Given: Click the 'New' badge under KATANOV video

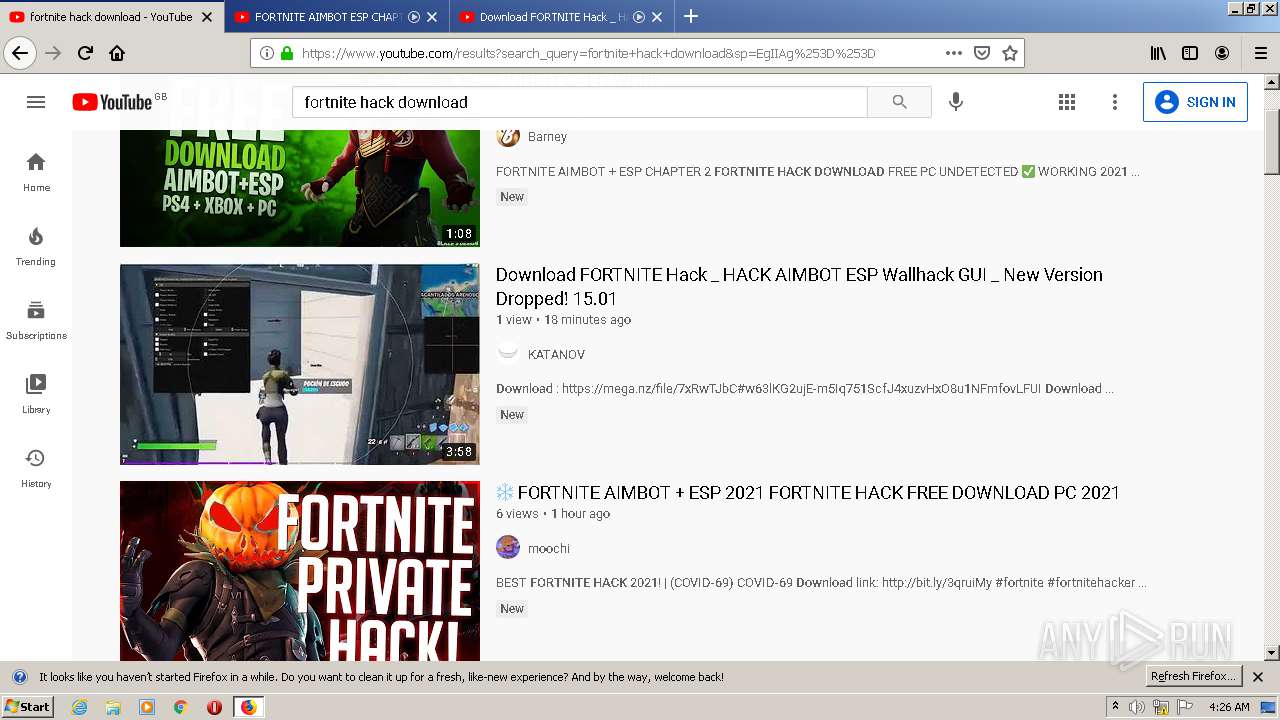Looking at the screenshot, I should [512, 414].
